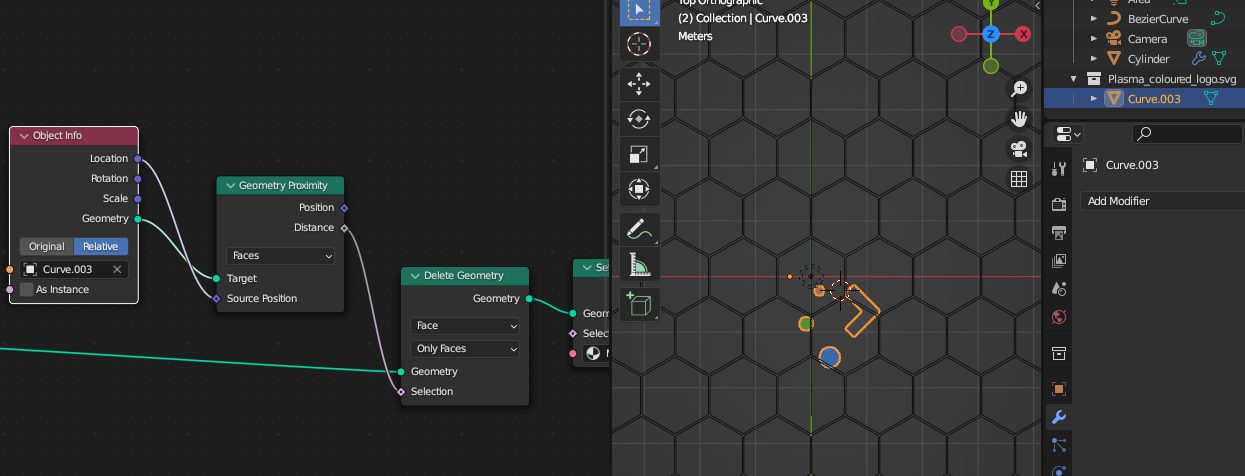
Task: Click the Add Modifier button
Action: click(1162, 201)
